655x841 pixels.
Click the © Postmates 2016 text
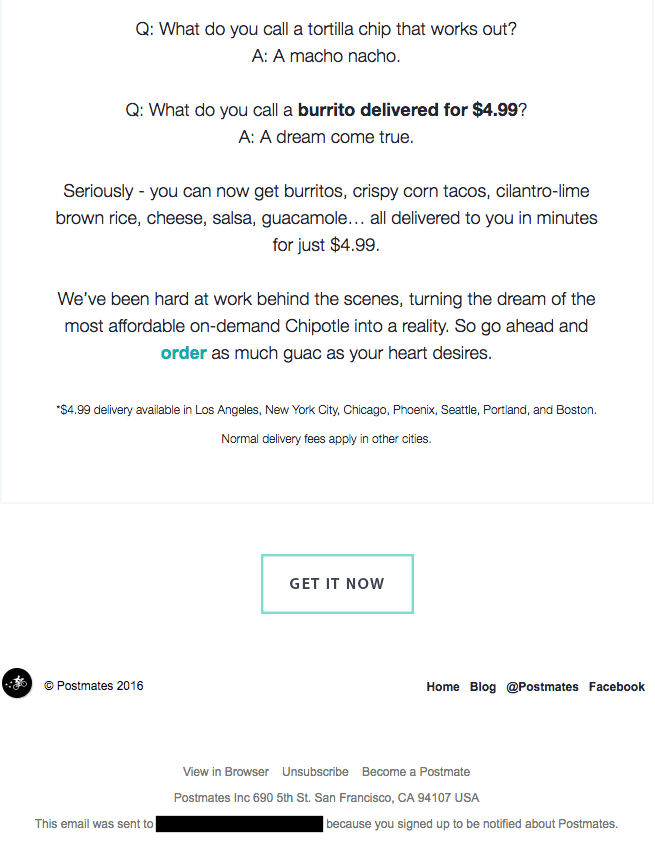(x=93, y=685)
